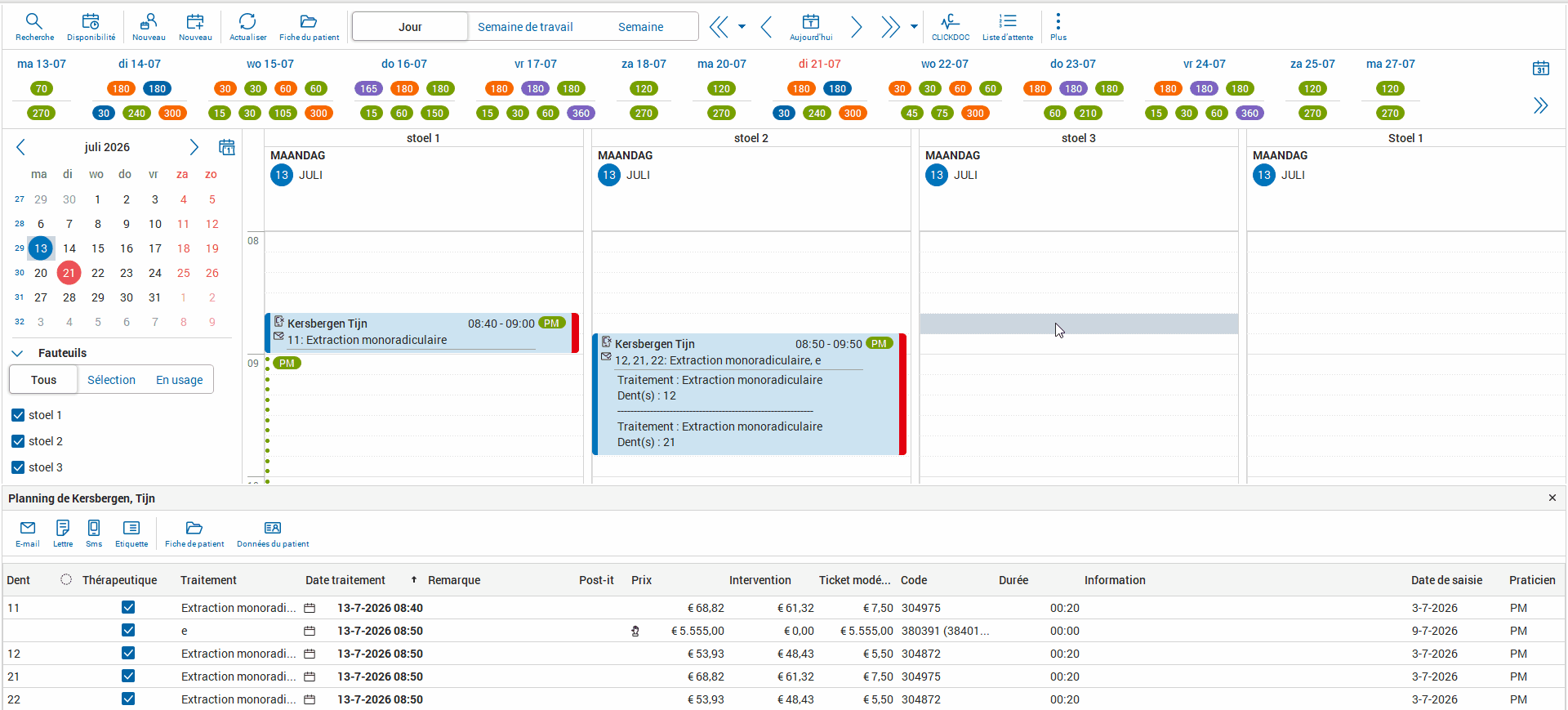Click the blue 180 badge under di 14-07
The image size is (1568, 710).
click(x=157, y=88)
